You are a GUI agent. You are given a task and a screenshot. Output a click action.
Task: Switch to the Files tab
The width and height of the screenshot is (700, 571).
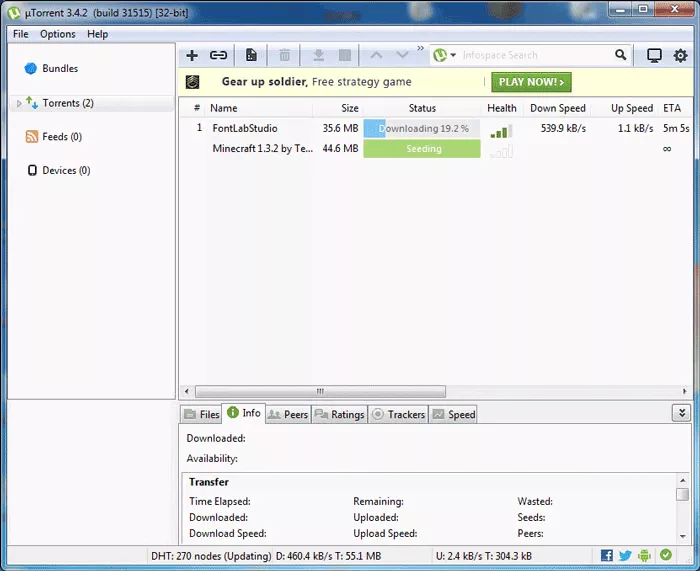click(x=202, y=414)
